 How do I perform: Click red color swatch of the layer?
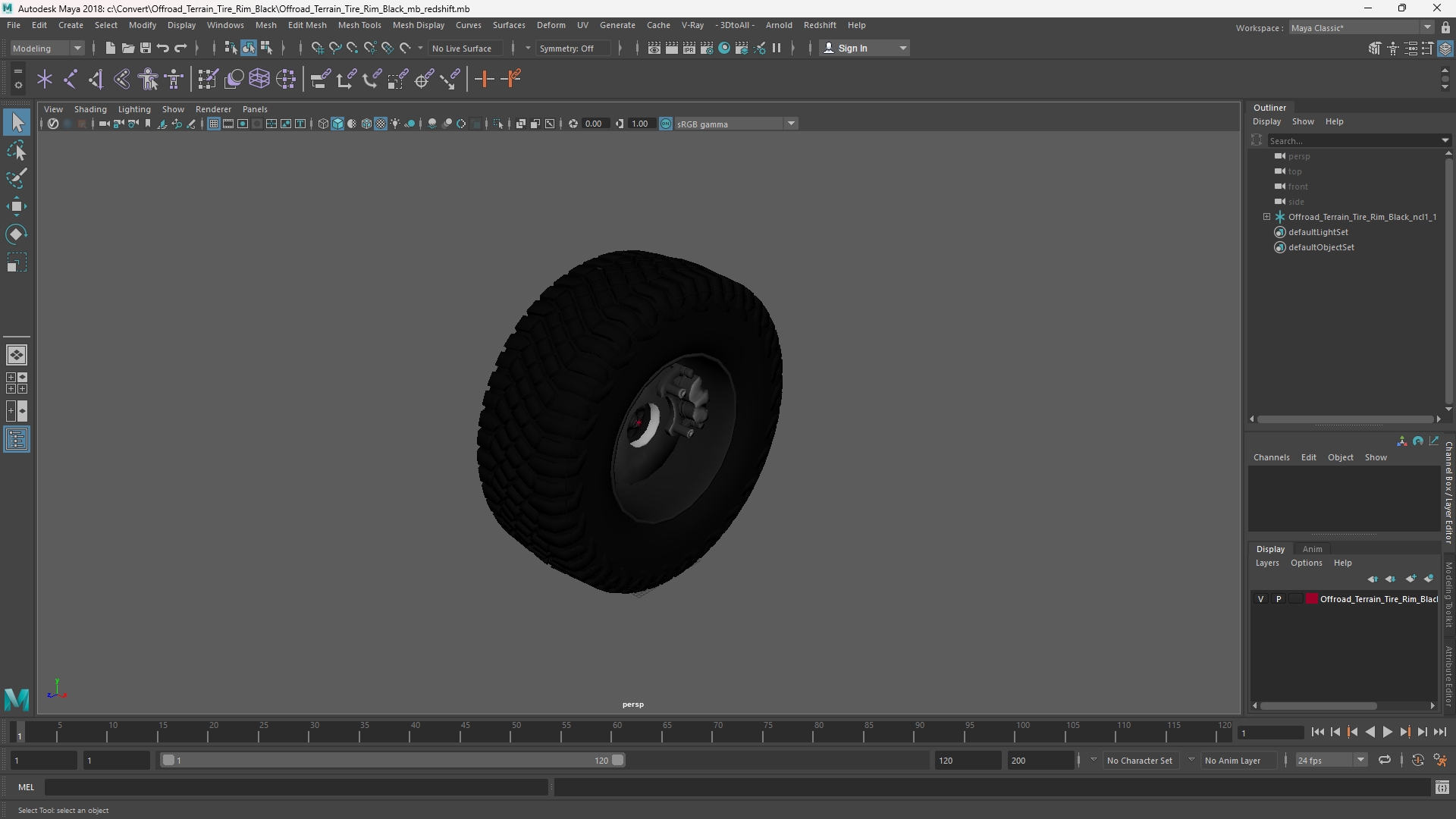point(1311,599)
